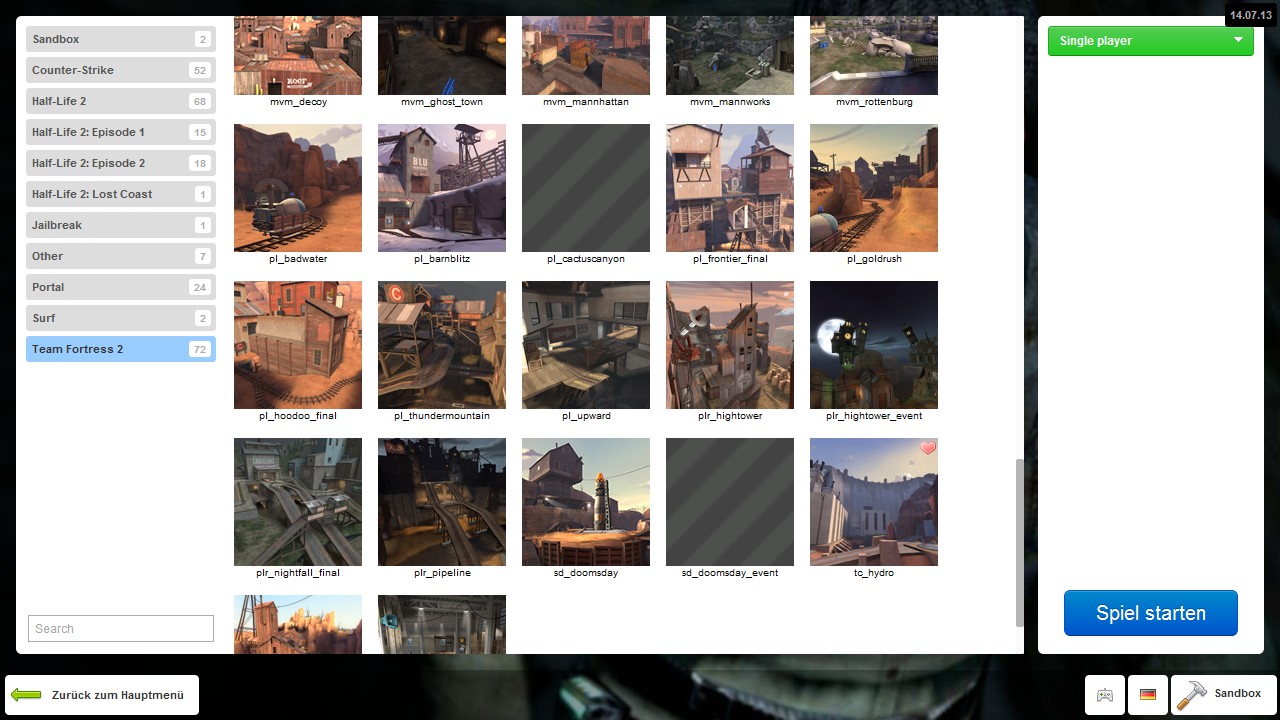This screenshot has height=720, width=1280.
Task: Toggle favorite heart on tc_hydro map
Action: point(928,448)
